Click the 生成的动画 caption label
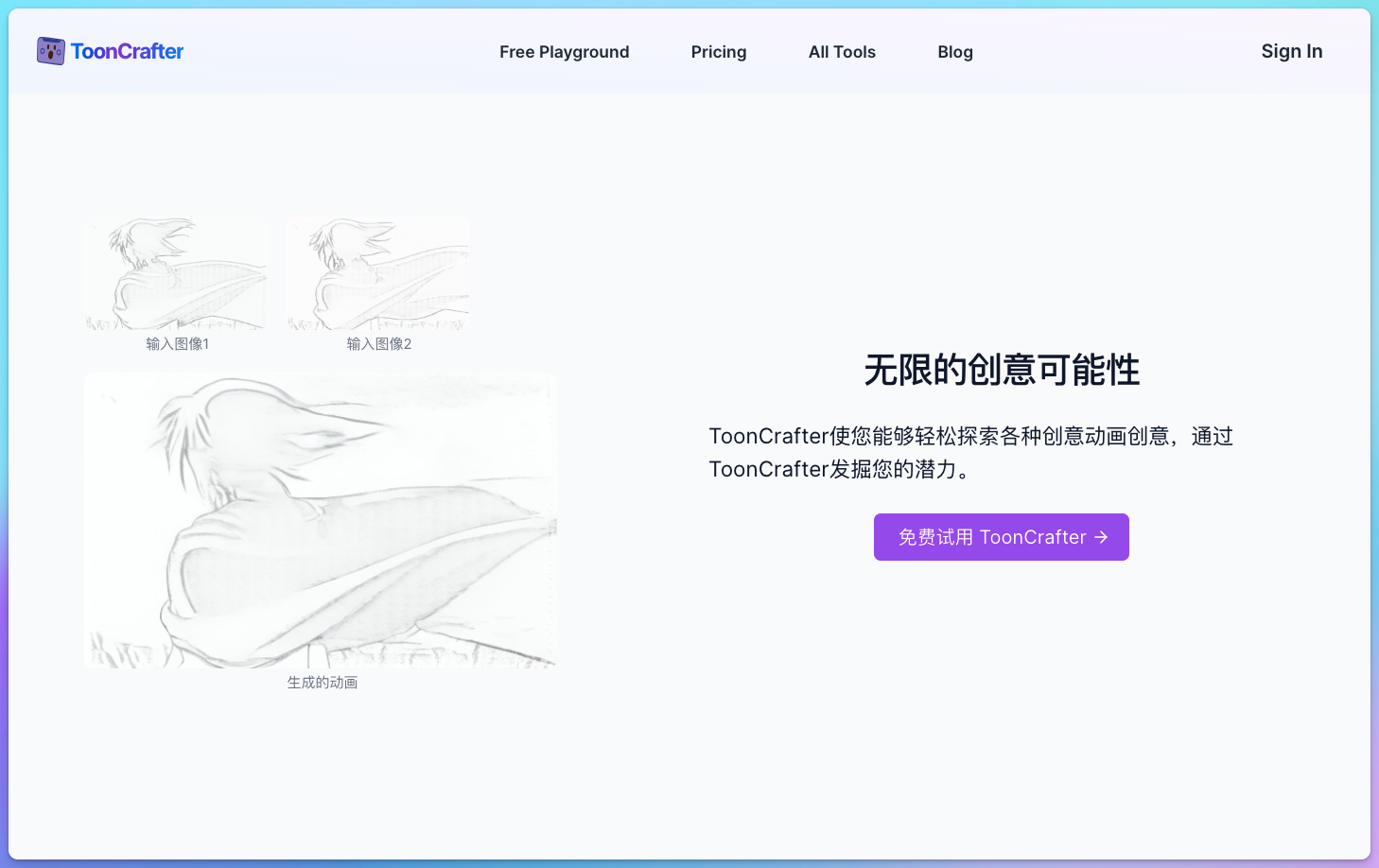The width and height of the screenshot is (1379, 868). point(323,683)
